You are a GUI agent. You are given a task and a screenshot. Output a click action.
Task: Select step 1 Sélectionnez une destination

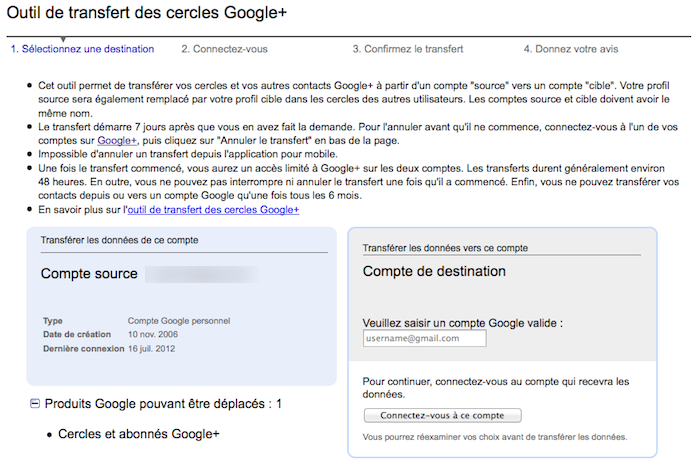click(x=82, y=49)
